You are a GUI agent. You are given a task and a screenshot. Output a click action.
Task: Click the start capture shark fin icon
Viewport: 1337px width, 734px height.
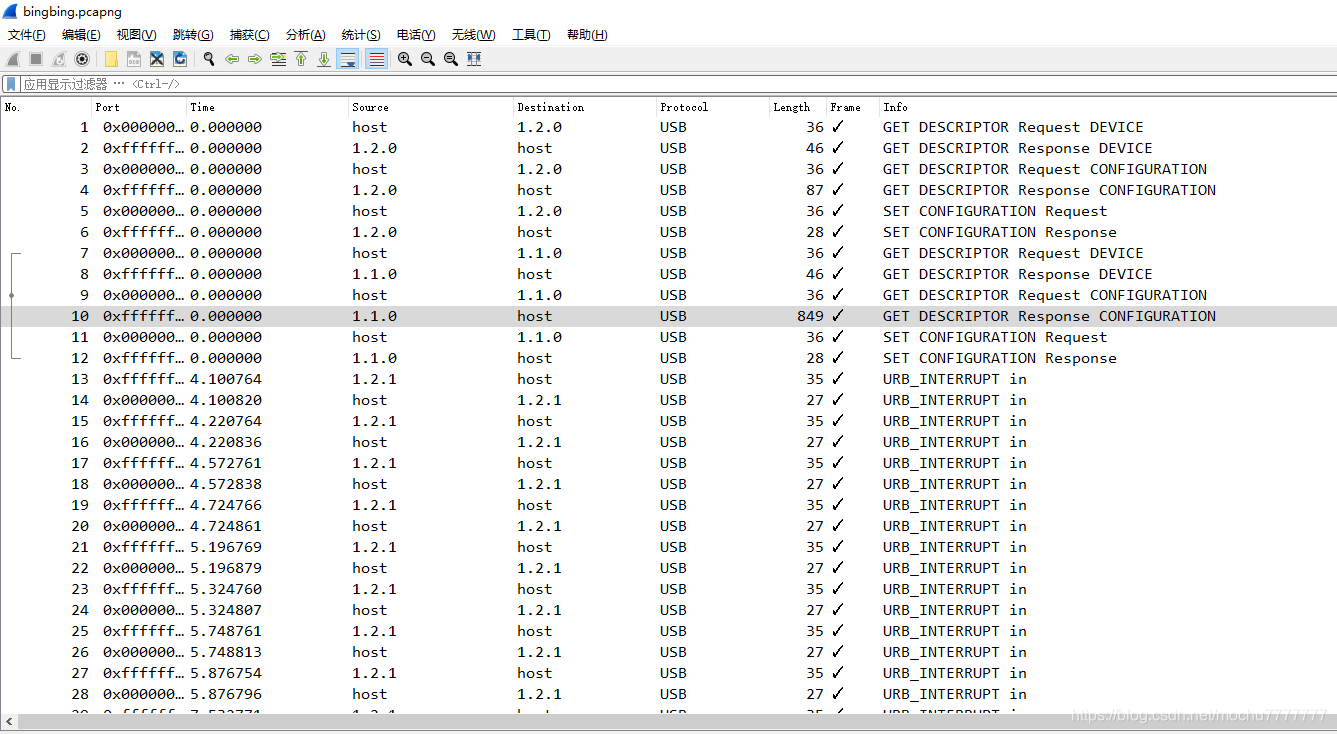coord(13,59)
